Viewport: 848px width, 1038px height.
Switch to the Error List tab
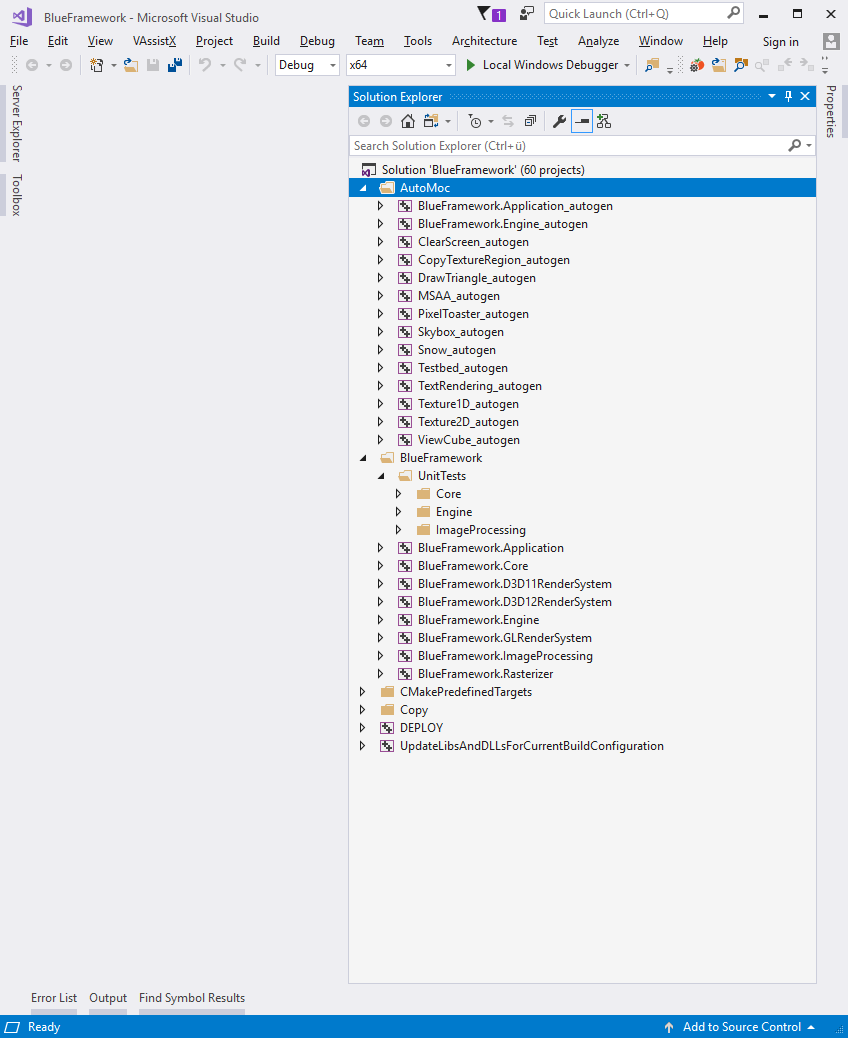pyautogui.click(x=54, y=998)
